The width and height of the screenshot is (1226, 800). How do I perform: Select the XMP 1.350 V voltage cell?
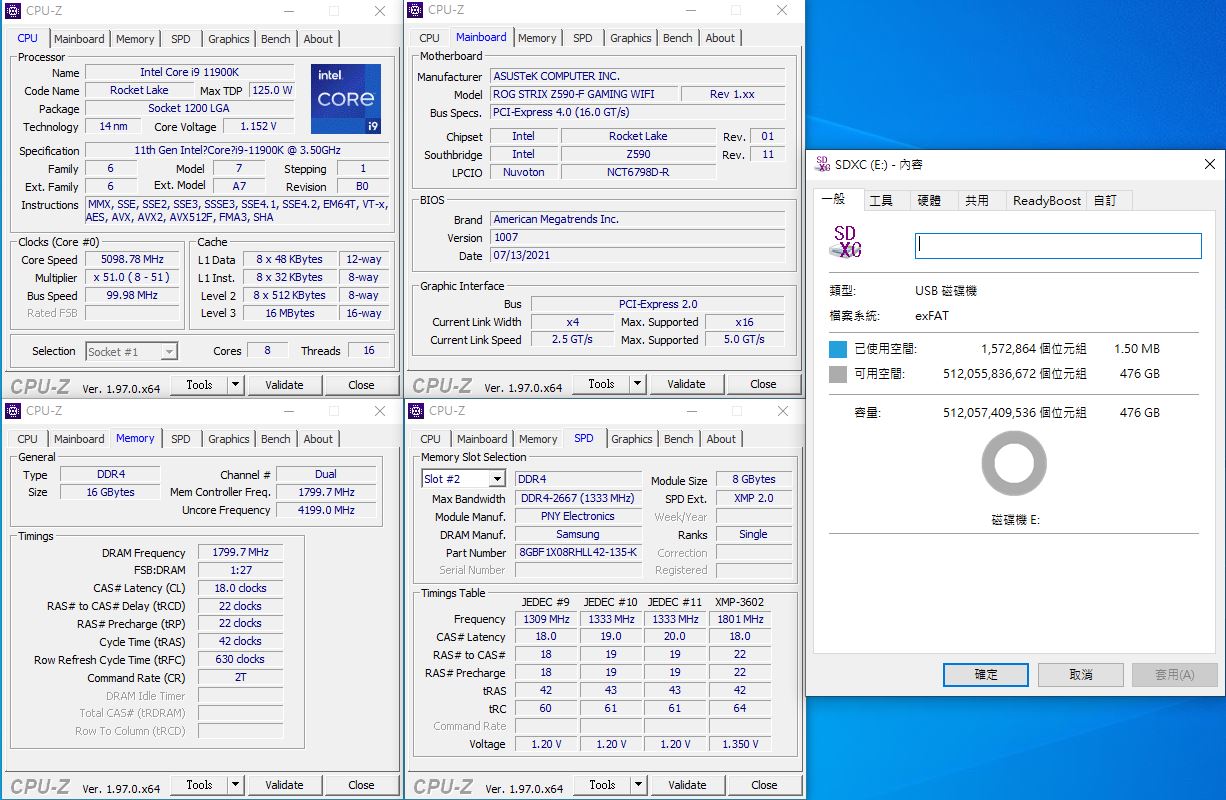740,744
